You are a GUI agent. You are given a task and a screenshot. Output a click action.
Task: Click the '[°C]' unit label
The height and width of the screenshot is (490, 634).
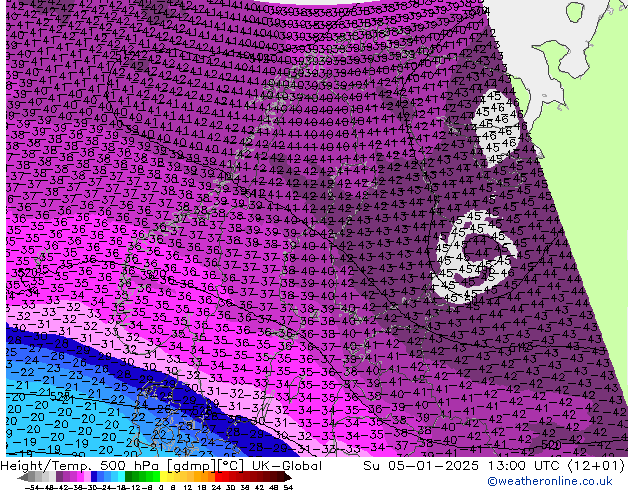[x=231, y=466]
